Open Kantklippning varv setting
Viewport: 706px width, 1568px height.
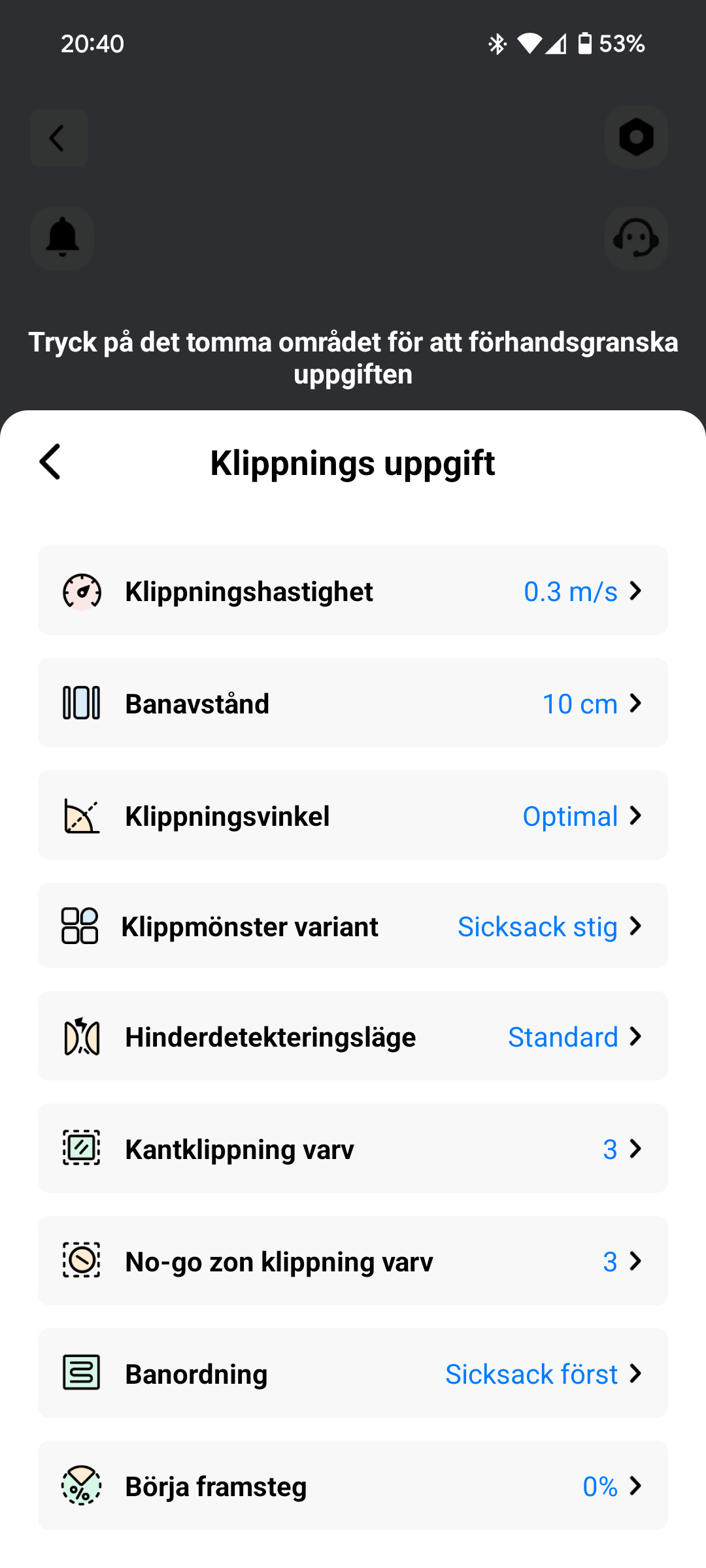pyautogui.click(x=353, y=1149)
